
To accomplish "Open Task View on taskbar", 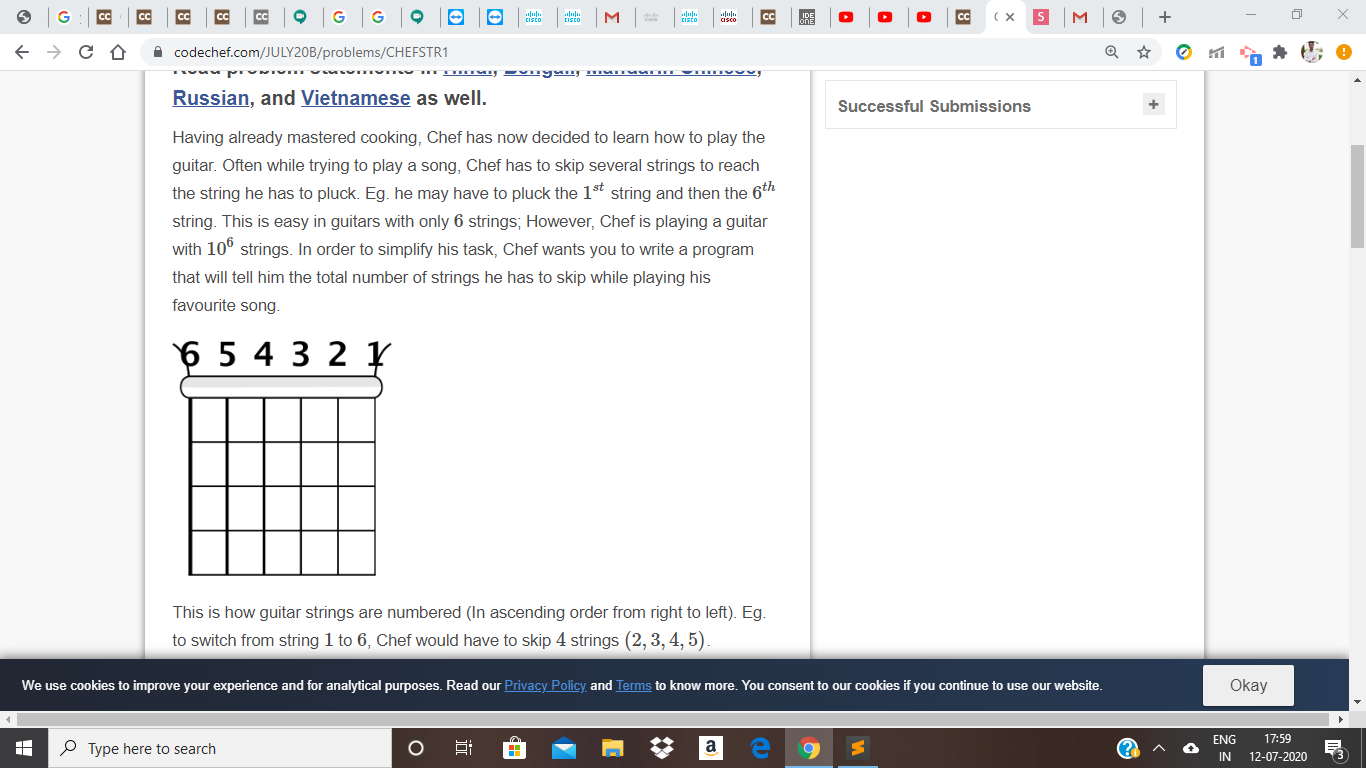I will 464,748.
